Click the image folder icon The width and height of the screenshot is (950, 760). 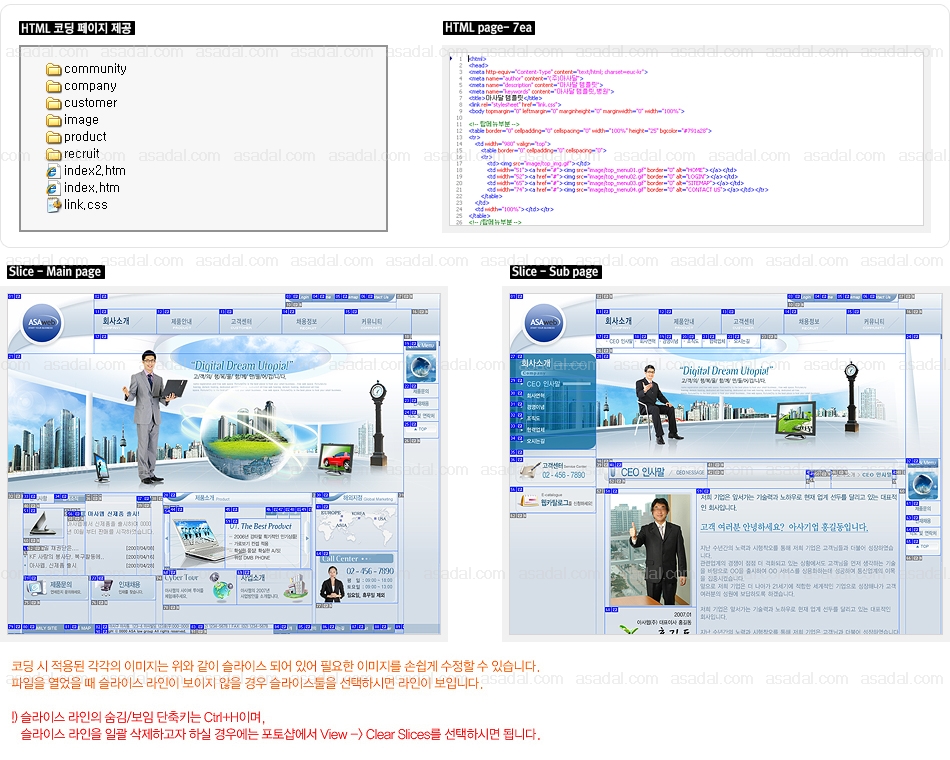tap(54, 120)
